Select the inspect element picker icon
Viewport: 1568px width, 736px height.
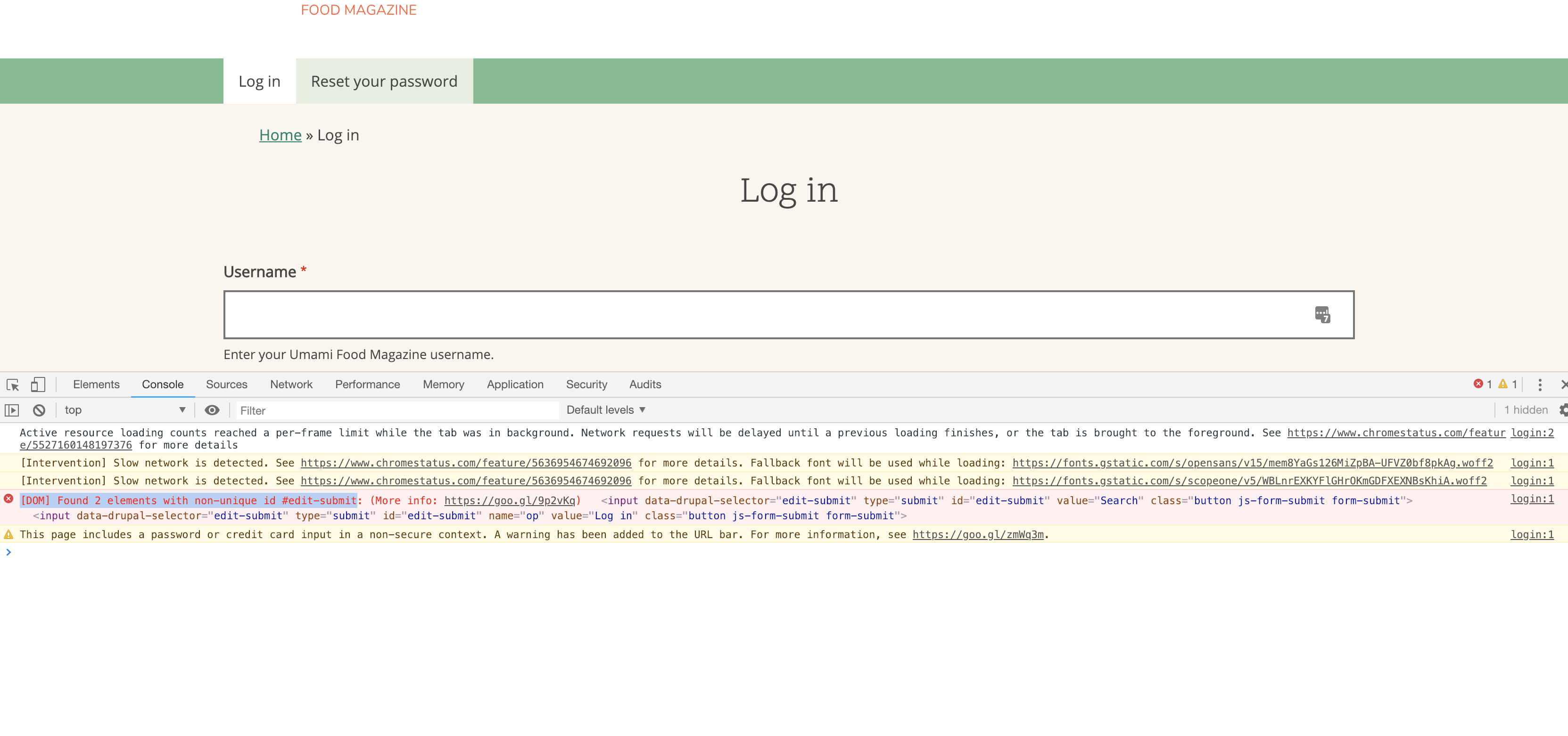[x=13, y=384]
